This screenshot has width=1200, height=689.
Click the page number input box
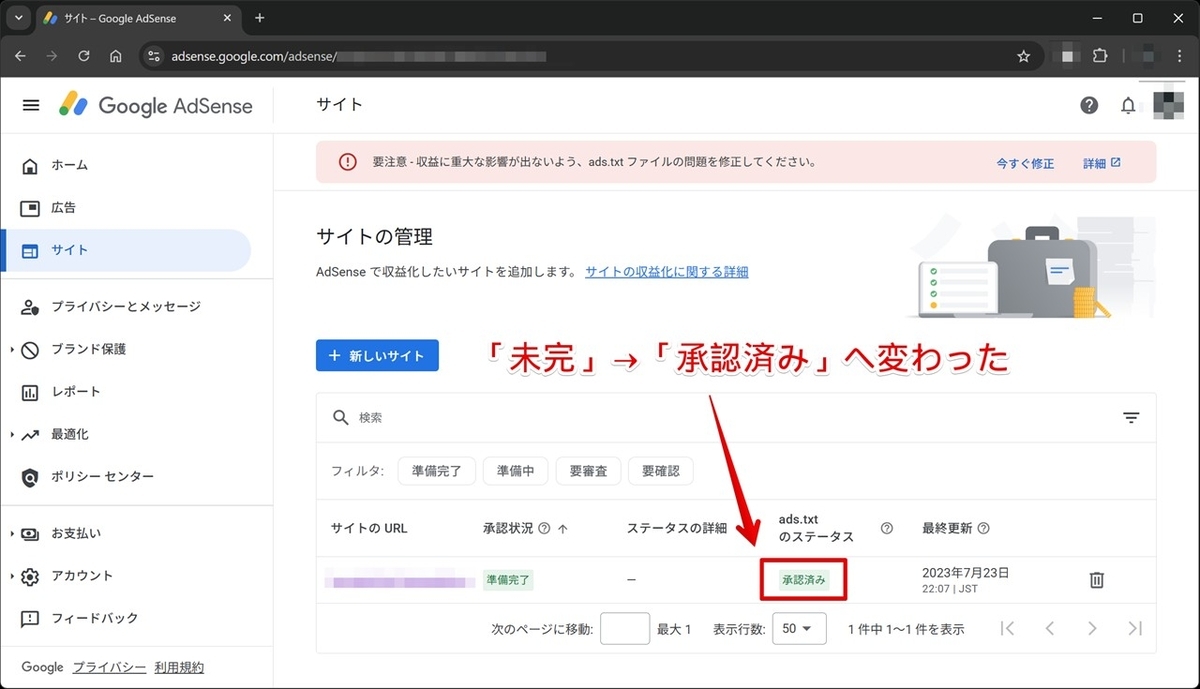(625, 628)
